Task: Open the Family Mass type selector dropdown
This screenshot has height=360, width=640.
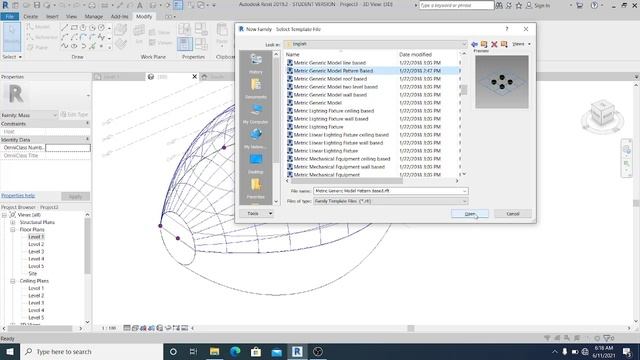Action: 29,115
